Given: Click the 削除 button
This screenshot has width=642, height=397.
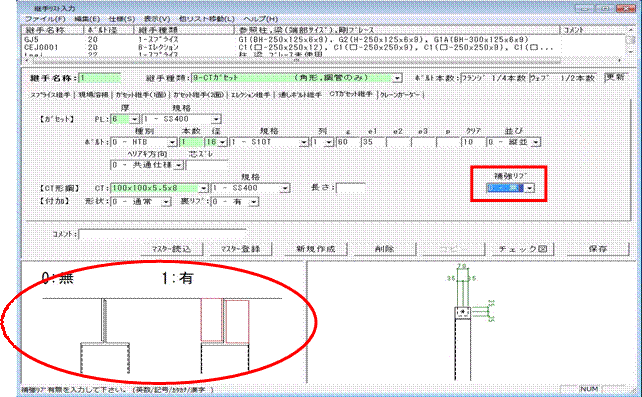Looking at the screenshot, I should pyautogui.click(x=384, y=249).
